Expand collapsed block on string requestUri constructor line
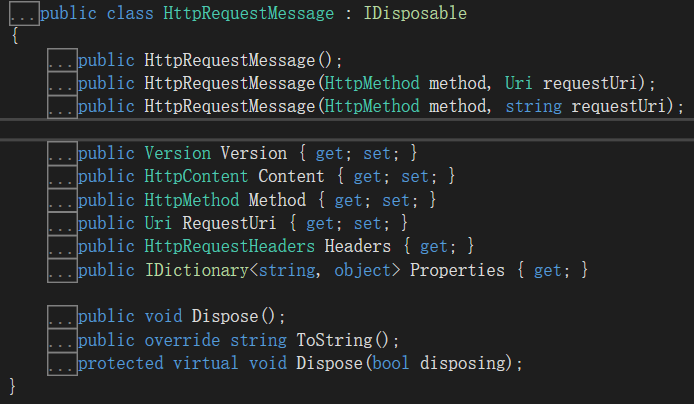The height and width of the screenshot is (404, 694). [x=62, y=107]
